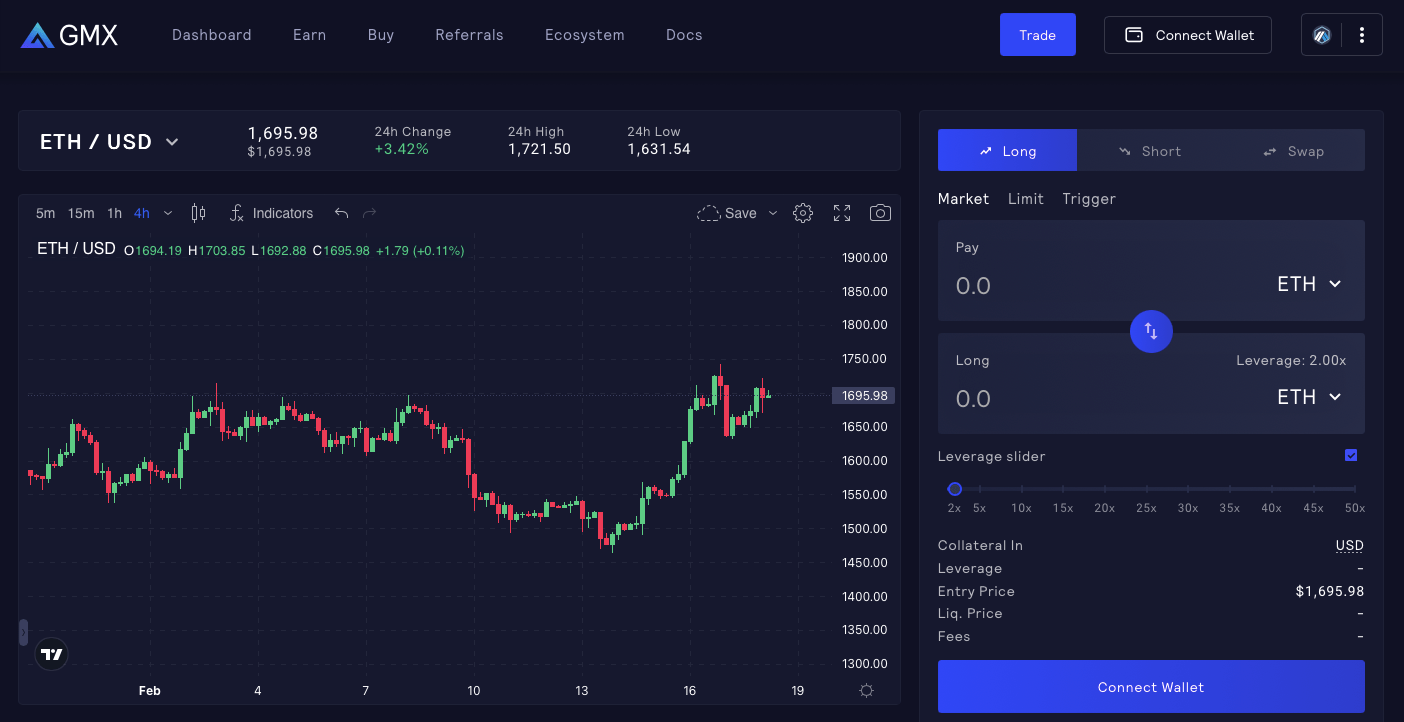This screenshot has height=722, width=1404.
Task: Click the candlestick chart style icon
Action: [x=198, y=213]
